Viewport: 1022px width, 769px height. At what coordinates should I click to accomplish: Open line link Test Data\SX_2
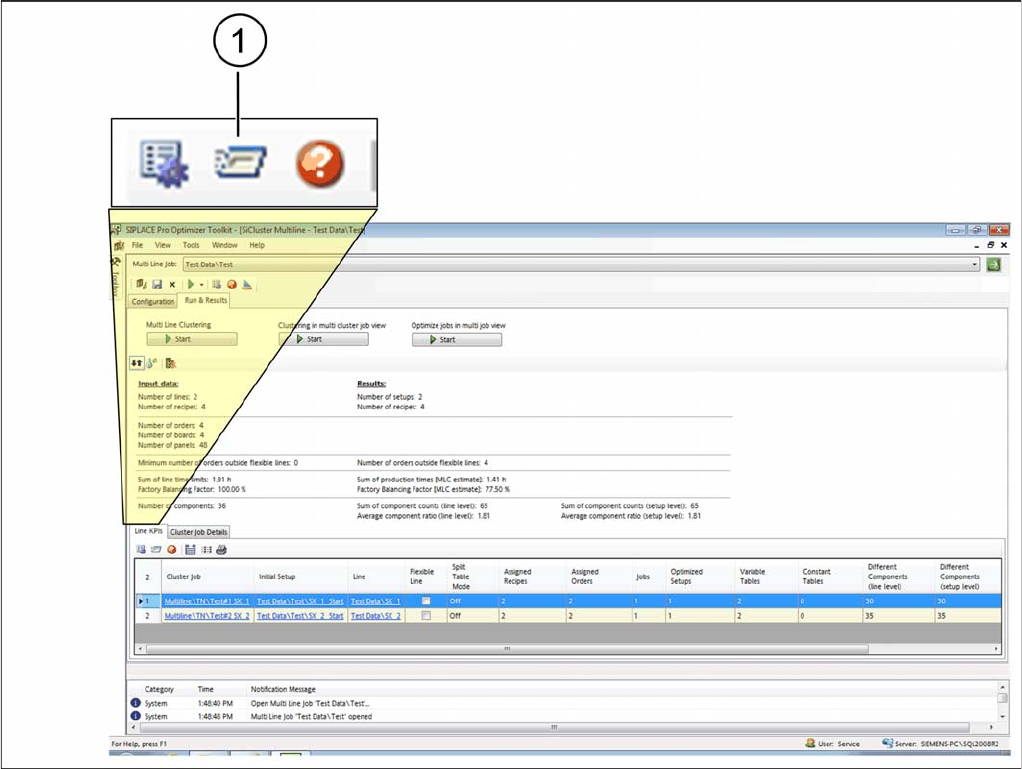pos(375,615)
